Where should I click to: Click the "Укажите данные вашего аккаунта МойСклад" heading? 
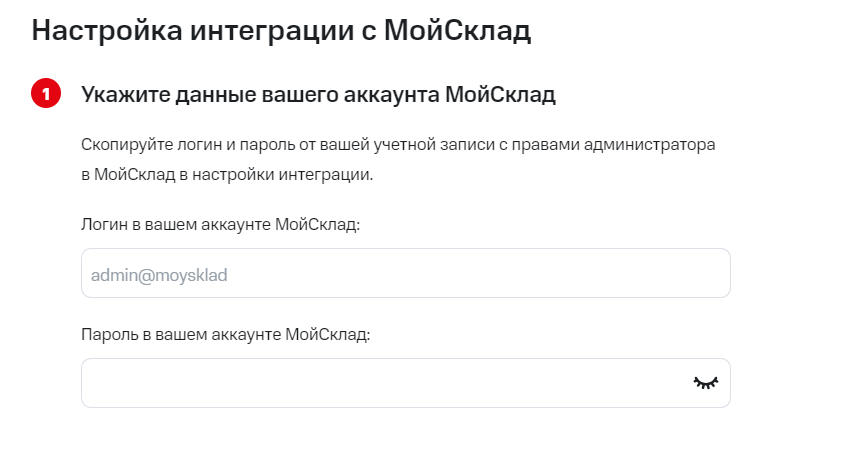coord(318,95)
